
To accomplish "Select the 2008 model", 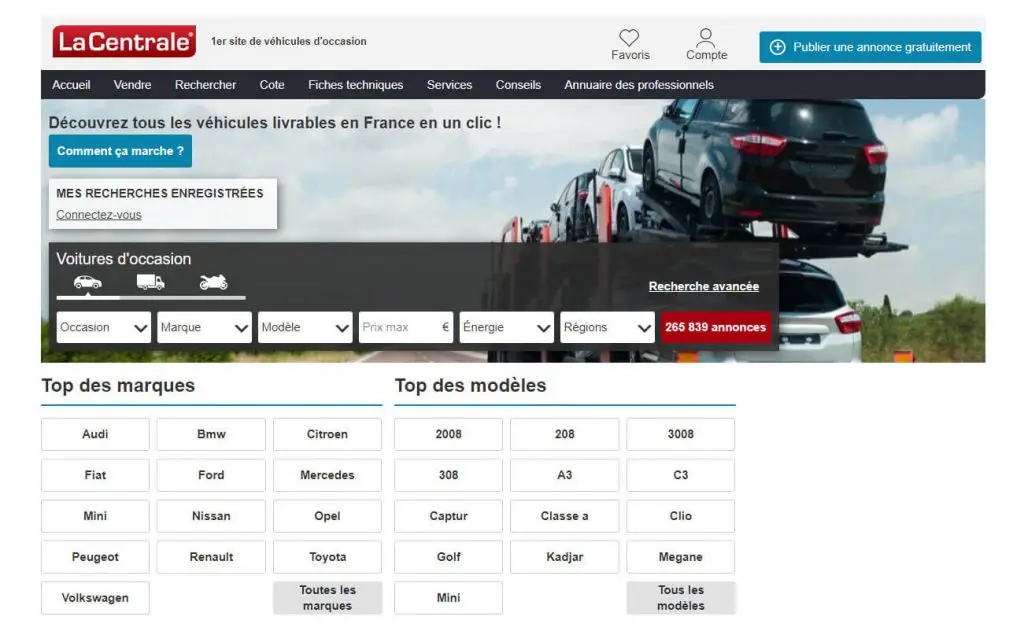I will tap(449, 434).
